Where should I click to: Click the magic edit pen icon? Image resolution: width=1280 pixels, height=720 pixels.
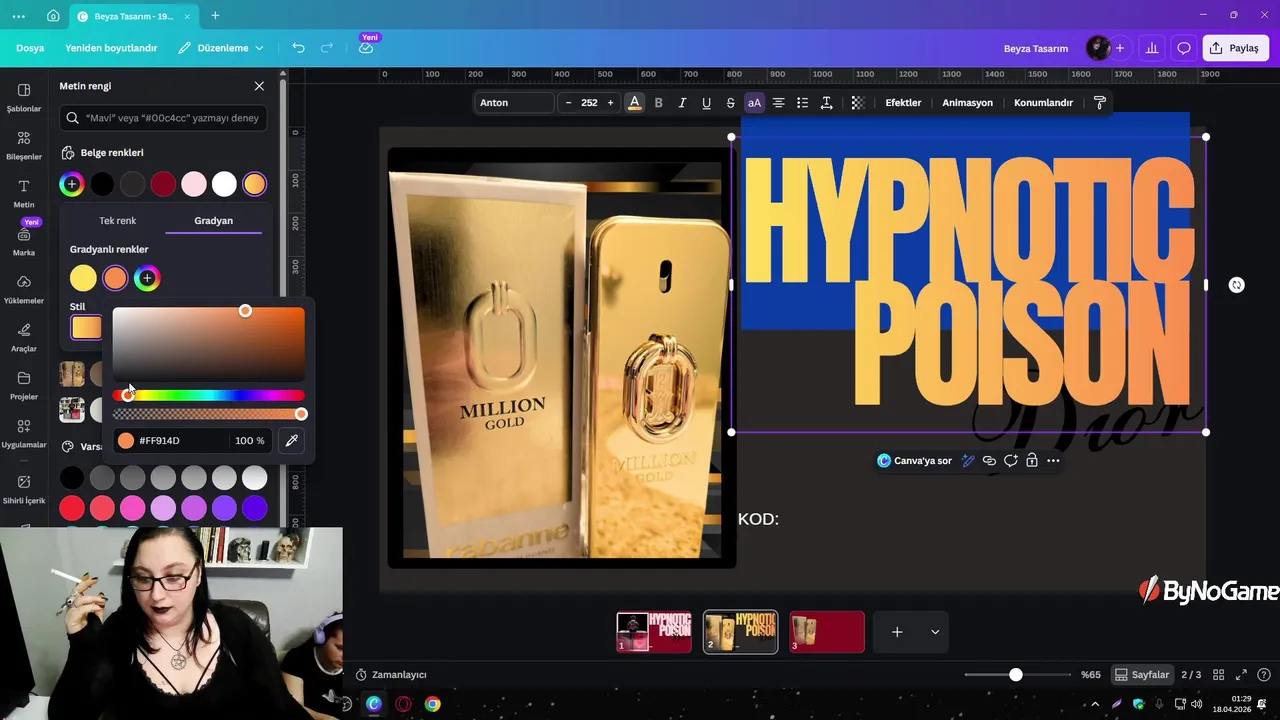[968, 461]
